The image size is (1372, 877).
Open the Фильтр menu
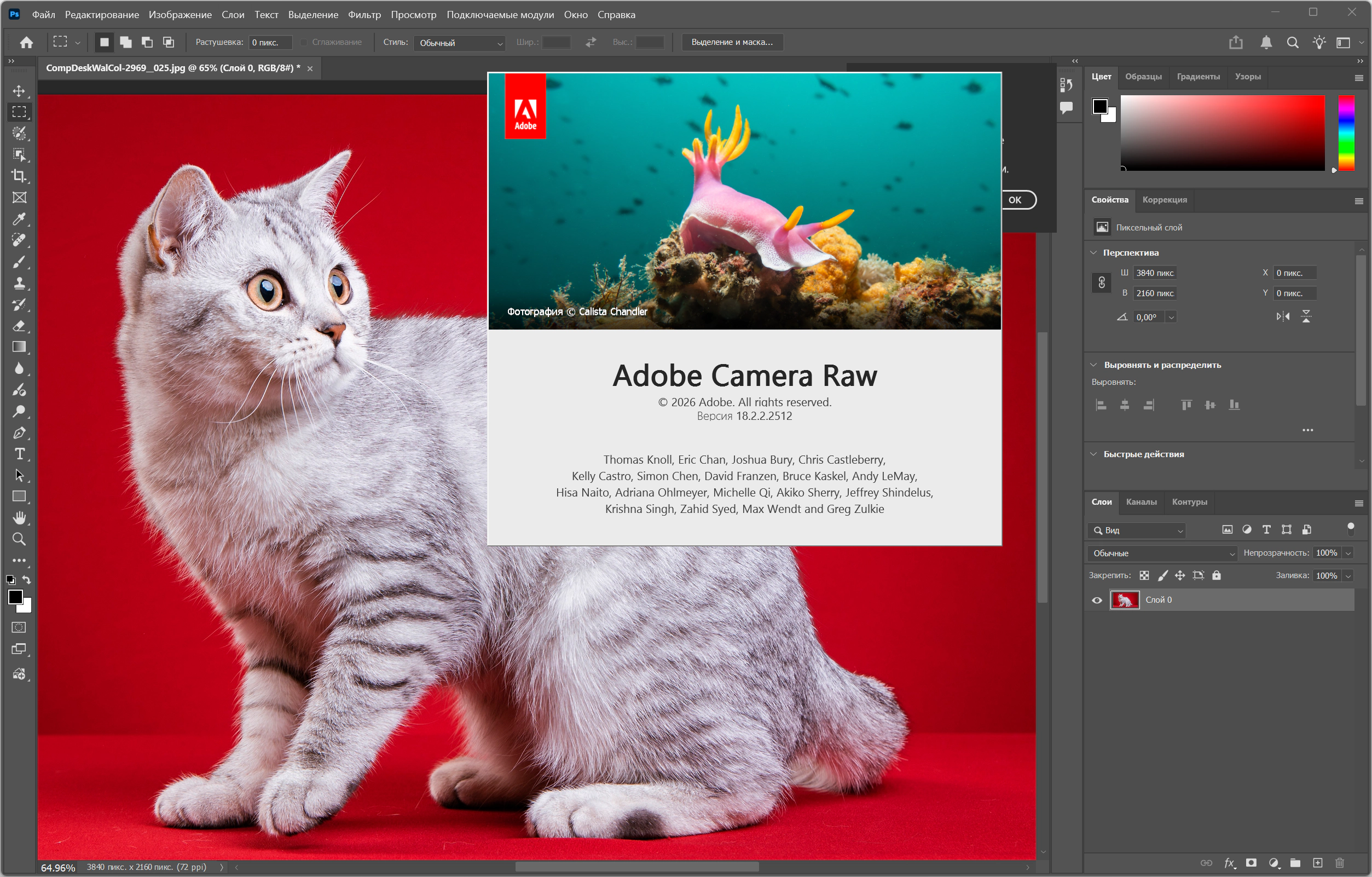pos(364,15)
